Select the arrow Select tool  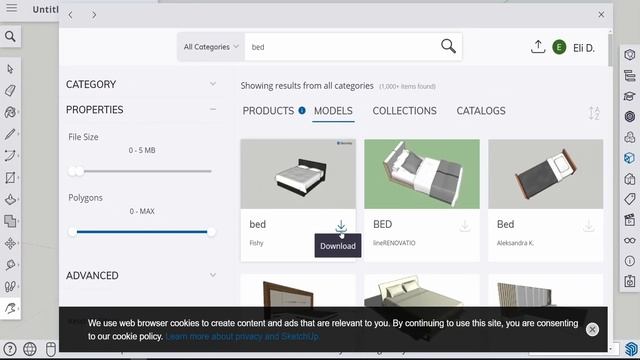click(x=10, y=69)
